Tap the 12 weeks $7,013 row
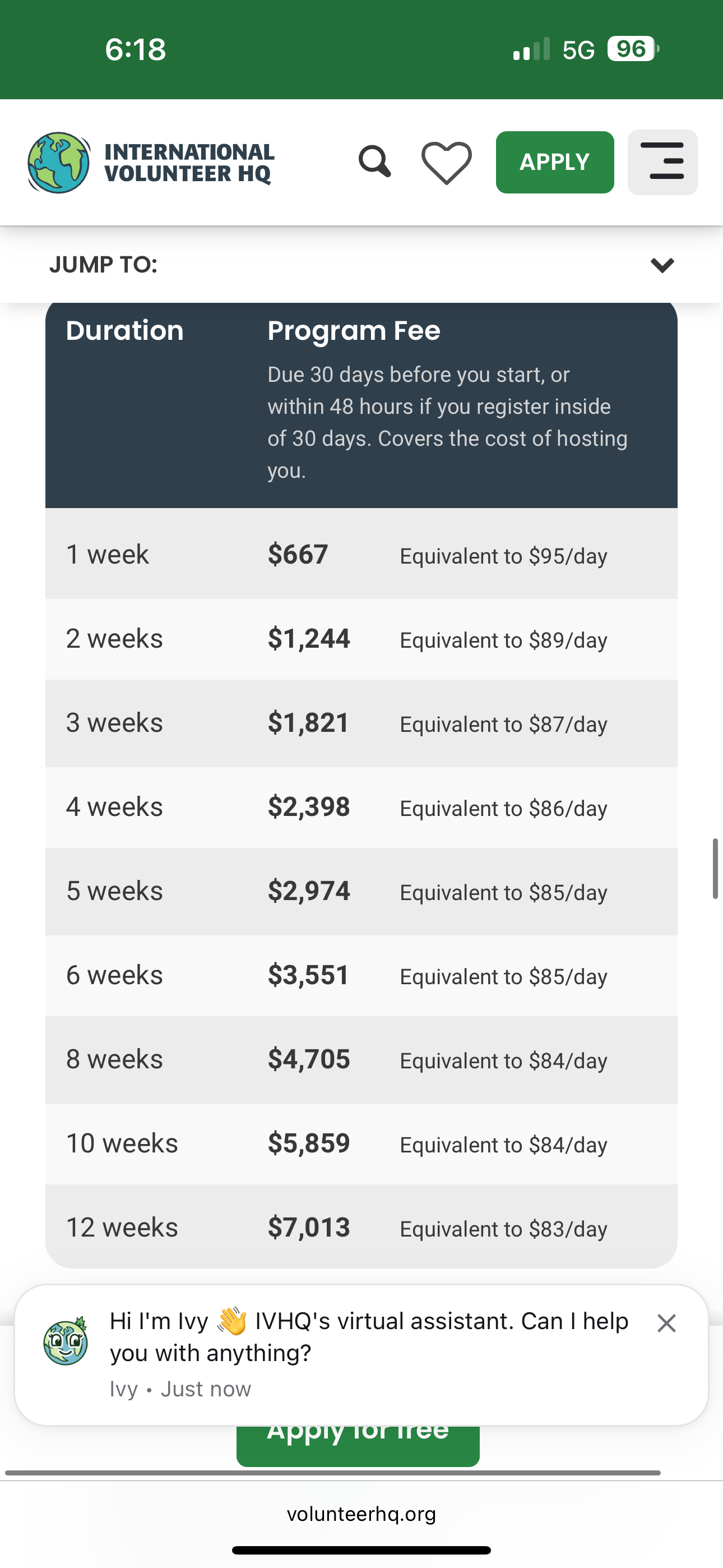Image resolution: width=723 pixels, height=1568 pixels. click(361, 1227)
